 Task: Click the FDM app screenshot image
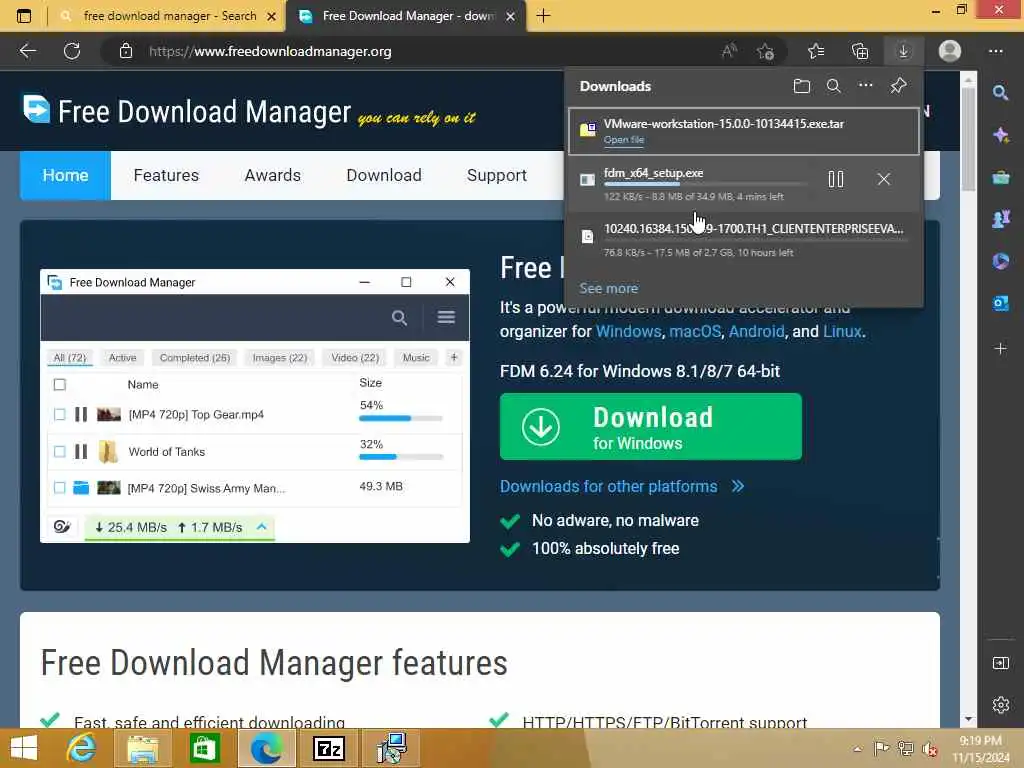[x=255, y=406]
